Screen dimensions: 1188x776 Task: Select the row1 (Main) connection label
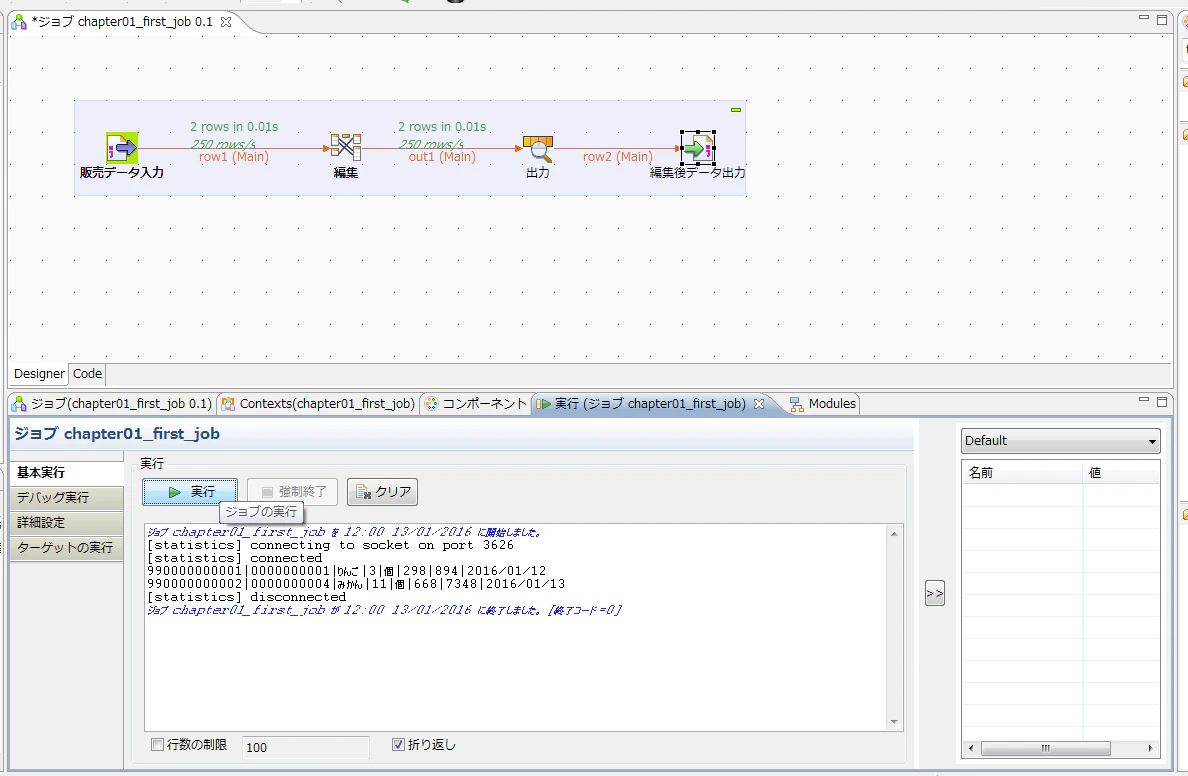coord(233,157)
